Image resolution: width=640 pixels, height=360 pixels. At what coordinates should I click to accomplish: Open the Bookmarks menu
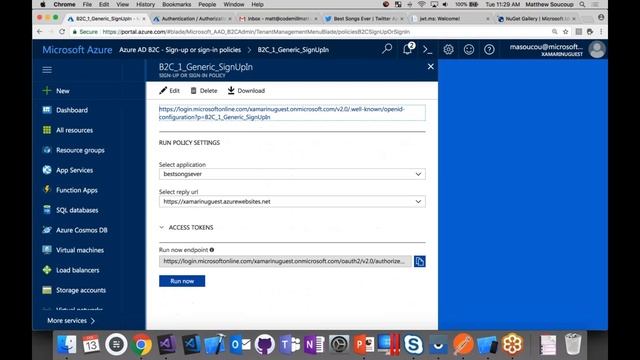(176, 4)
